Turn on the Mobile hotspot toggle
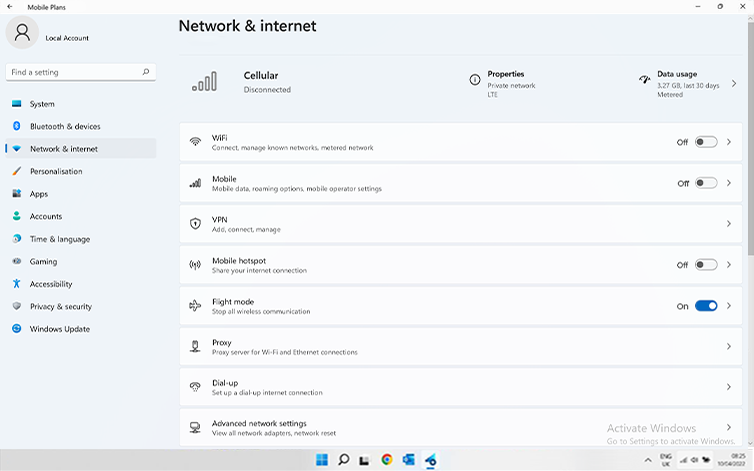 [706, 265]
